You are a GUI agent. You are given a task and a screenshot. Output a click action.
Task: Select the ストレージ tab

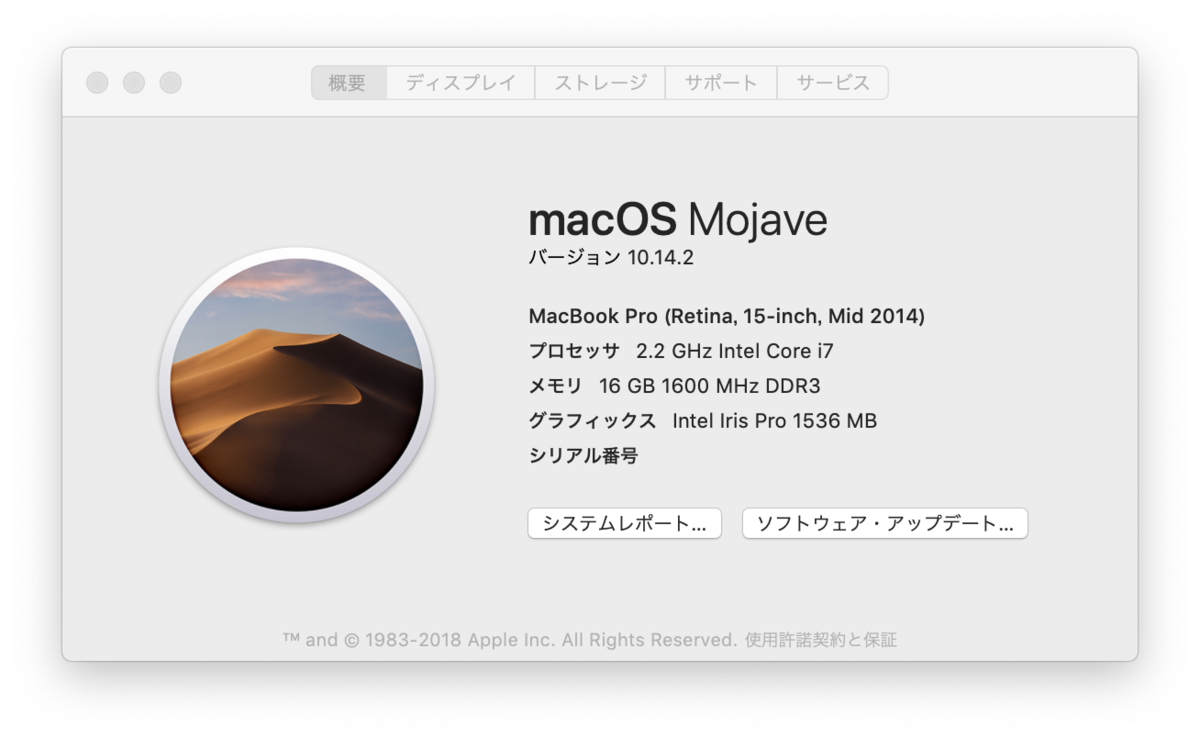(600, 83)
